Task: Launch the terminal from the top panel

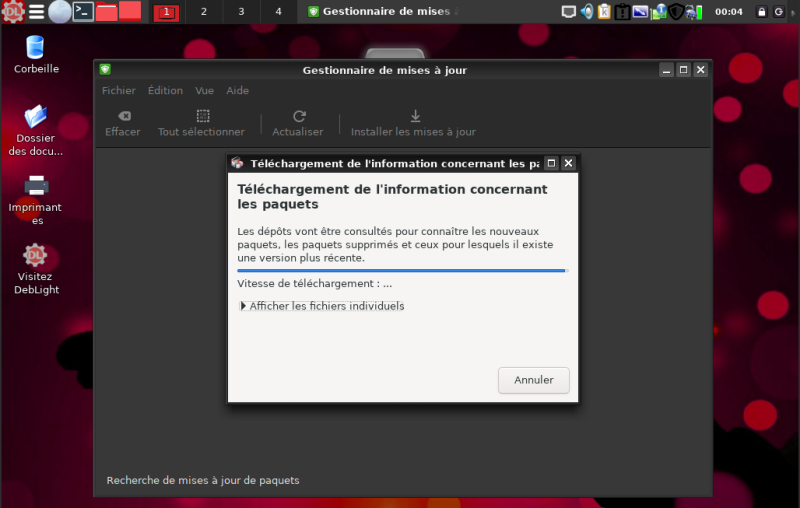Action: [84, 12]
